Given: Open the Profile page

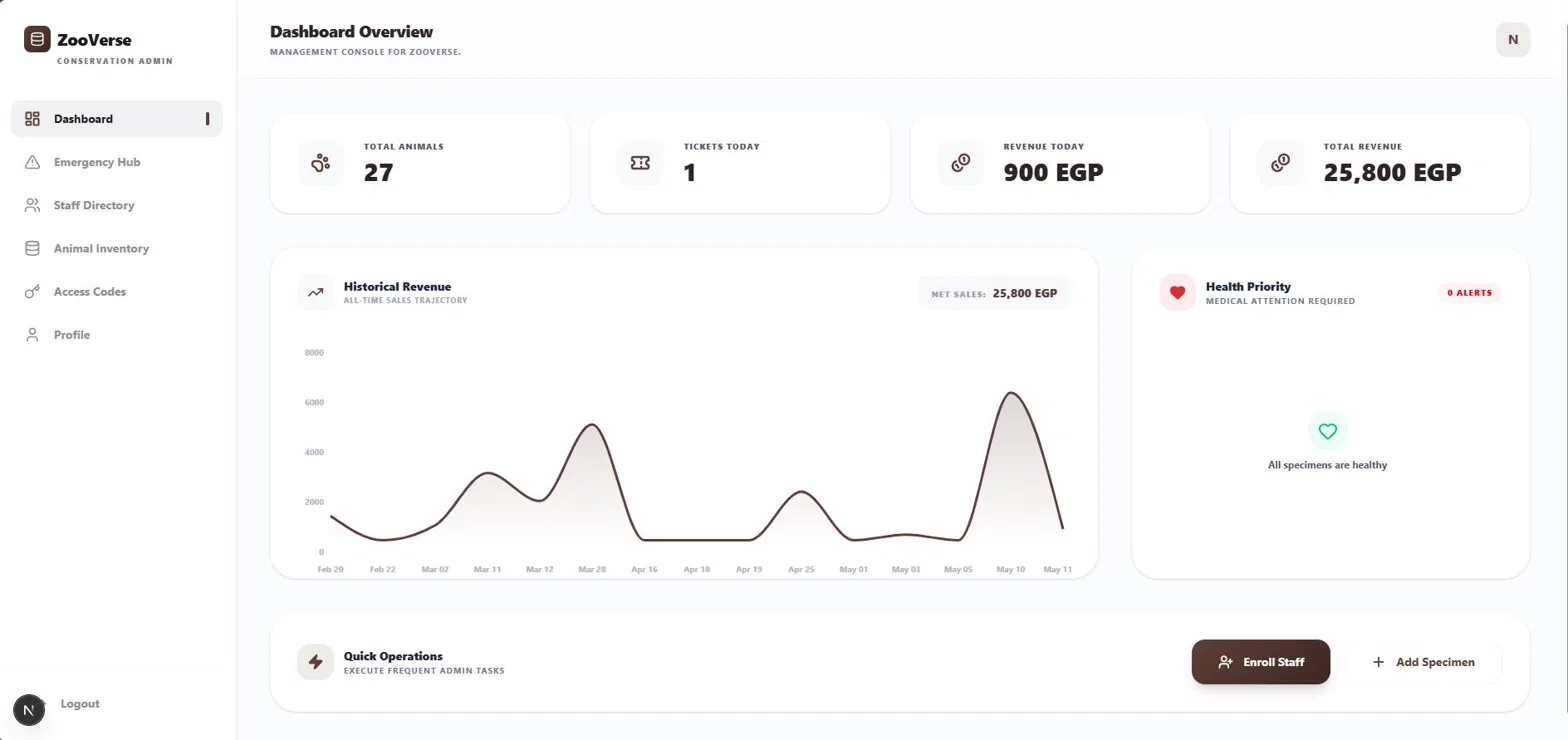Looking at the screenshot, I should 117,335.
